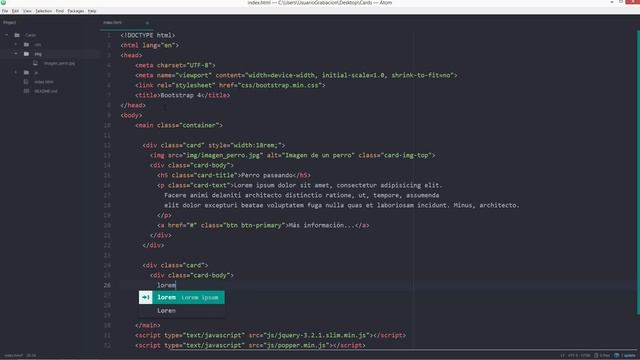Click the 'Bootstrap 4' title text

pyautogui.click(x=181, y=95)
